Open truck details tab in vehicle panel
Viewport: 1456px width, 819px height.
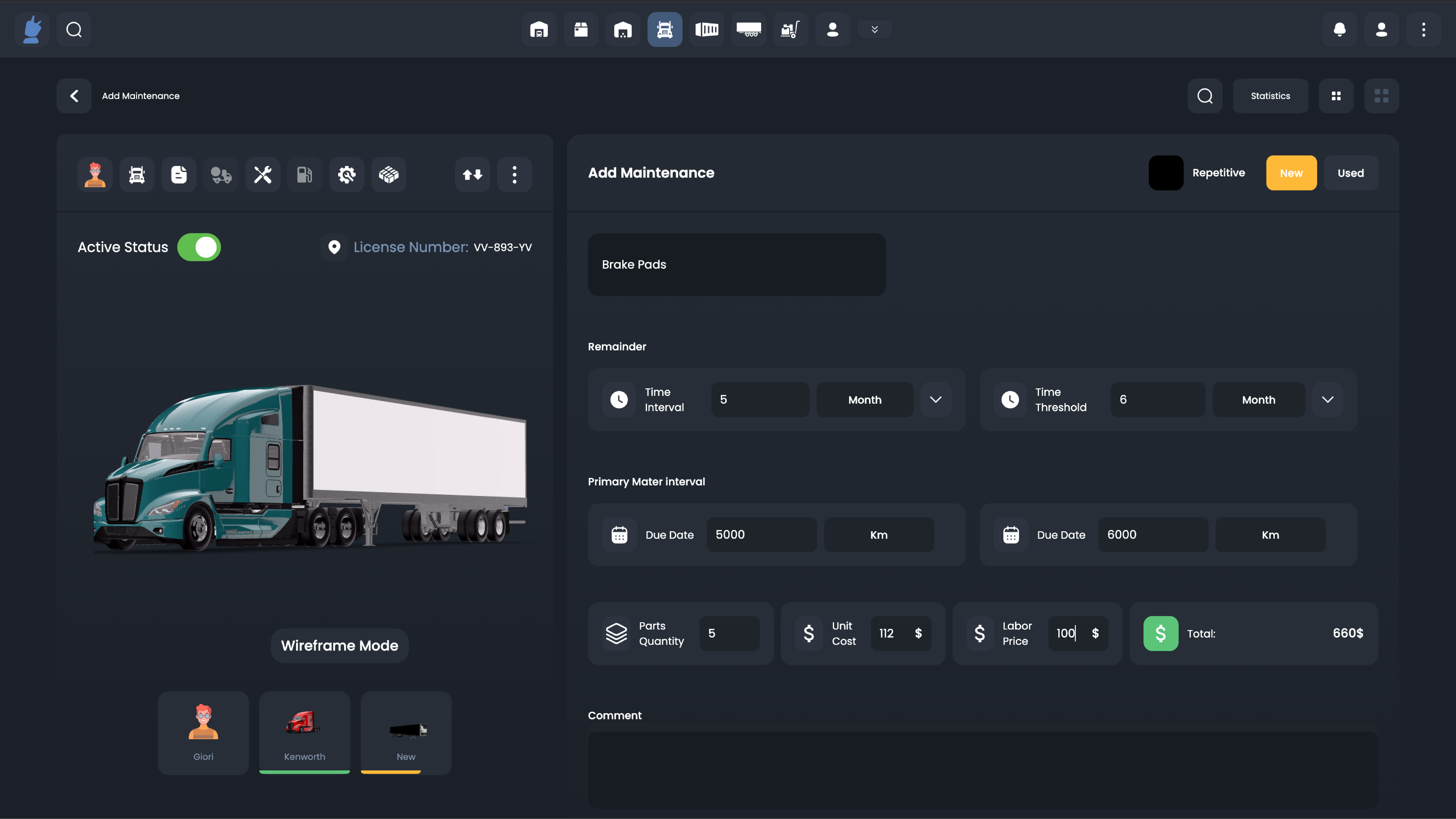(137, 175)
